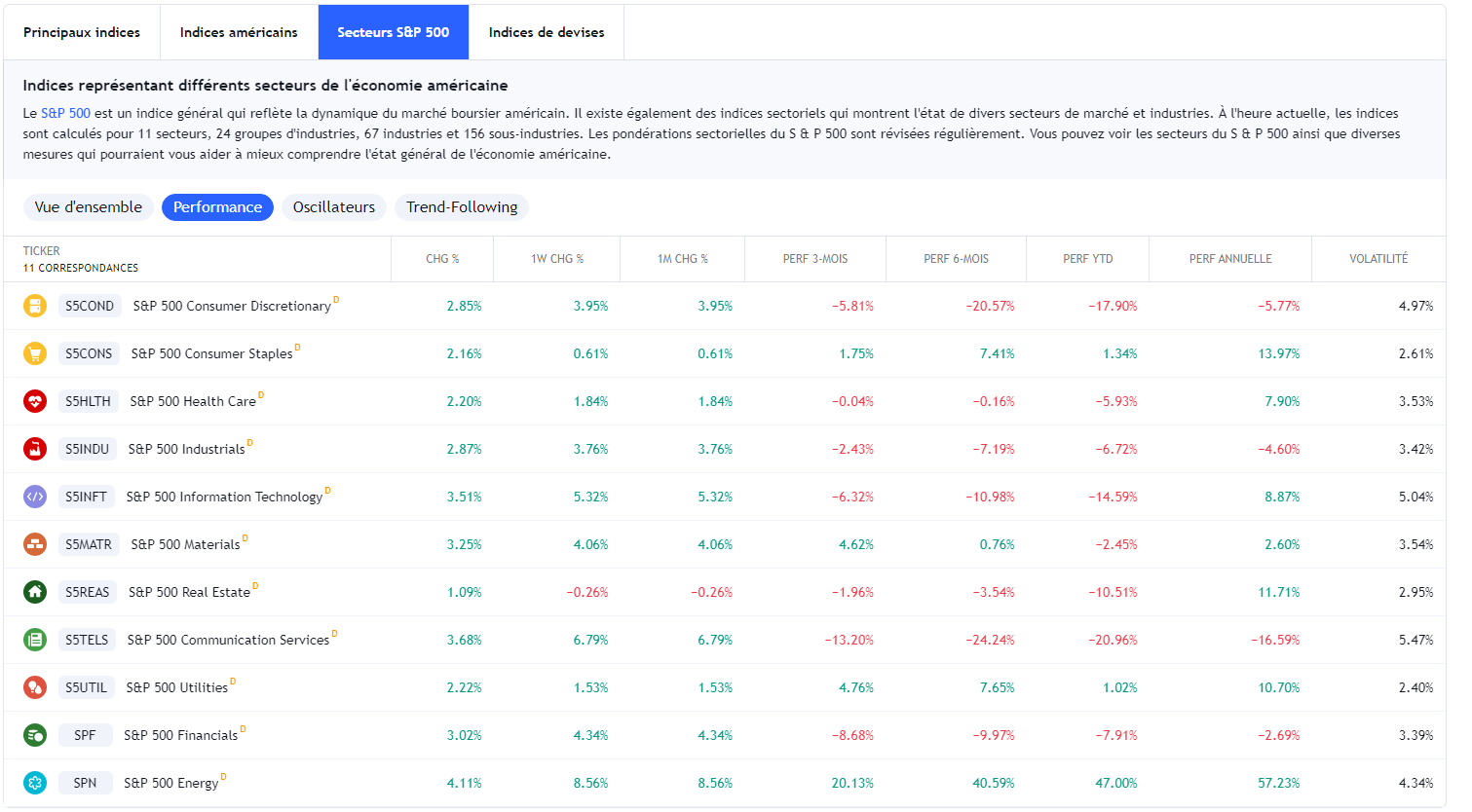This screenshot has height=812, width=1472.
Task: Click the Health Care heart icon
Action: tap(35, 401)
